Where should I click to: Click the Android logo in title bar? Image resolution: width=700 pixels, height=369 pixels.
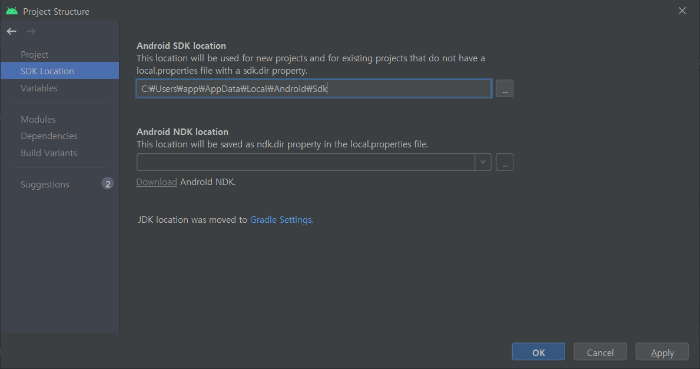pos(12,11)
